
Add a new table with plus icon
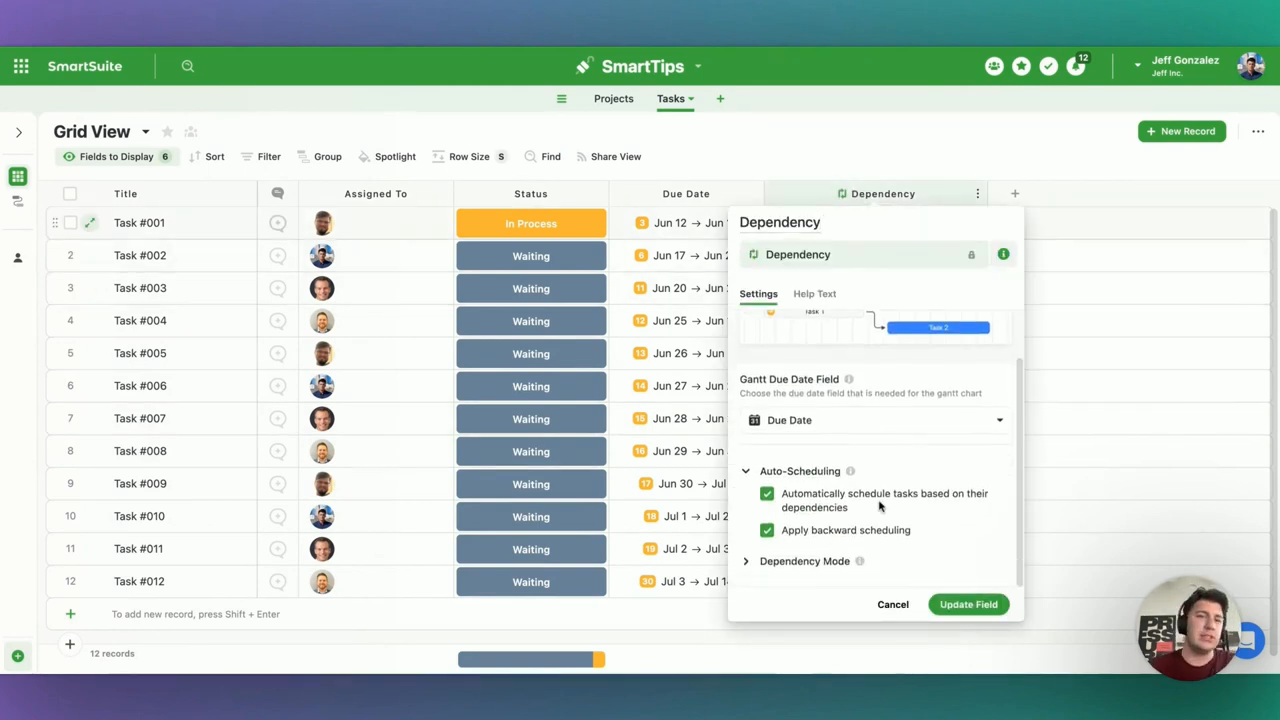pyautogui.click(x=720, y=99)
